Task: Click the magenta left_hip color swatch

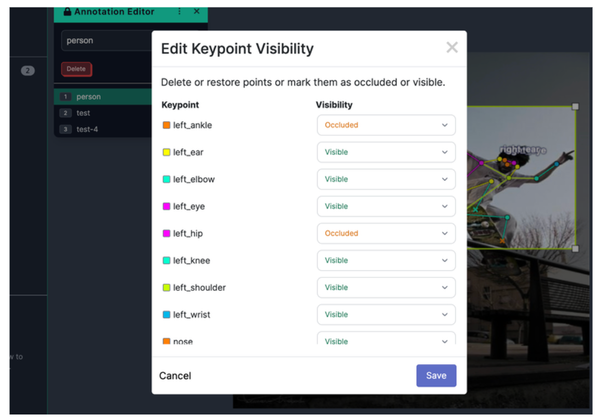Action: pyautogui.click(x=166, y=233)
